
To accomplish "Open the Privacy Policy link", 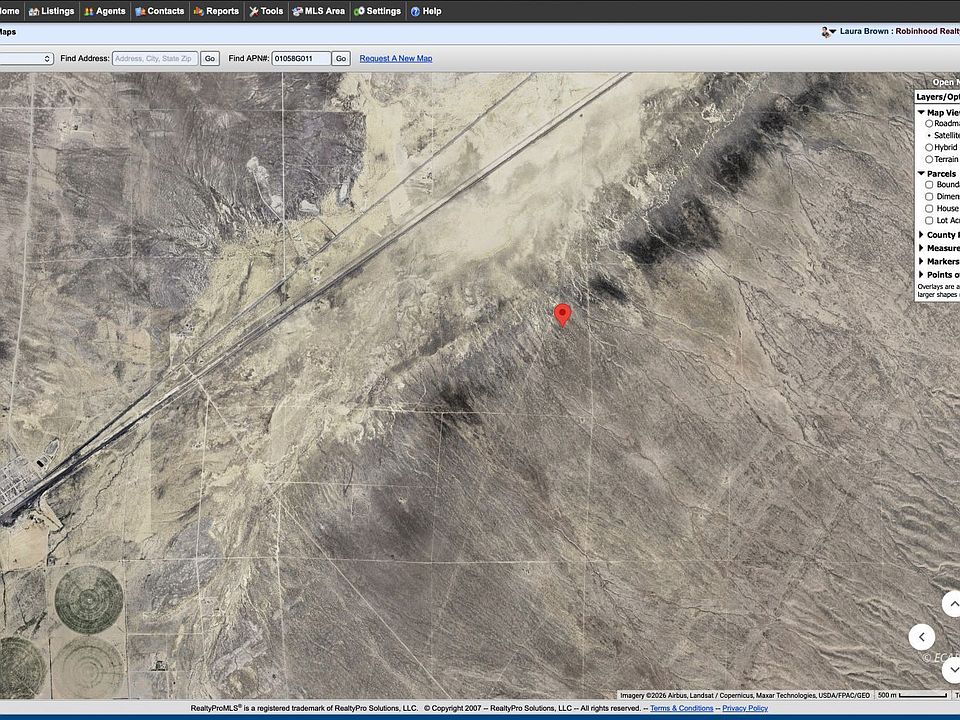I will tap(745, 708).
